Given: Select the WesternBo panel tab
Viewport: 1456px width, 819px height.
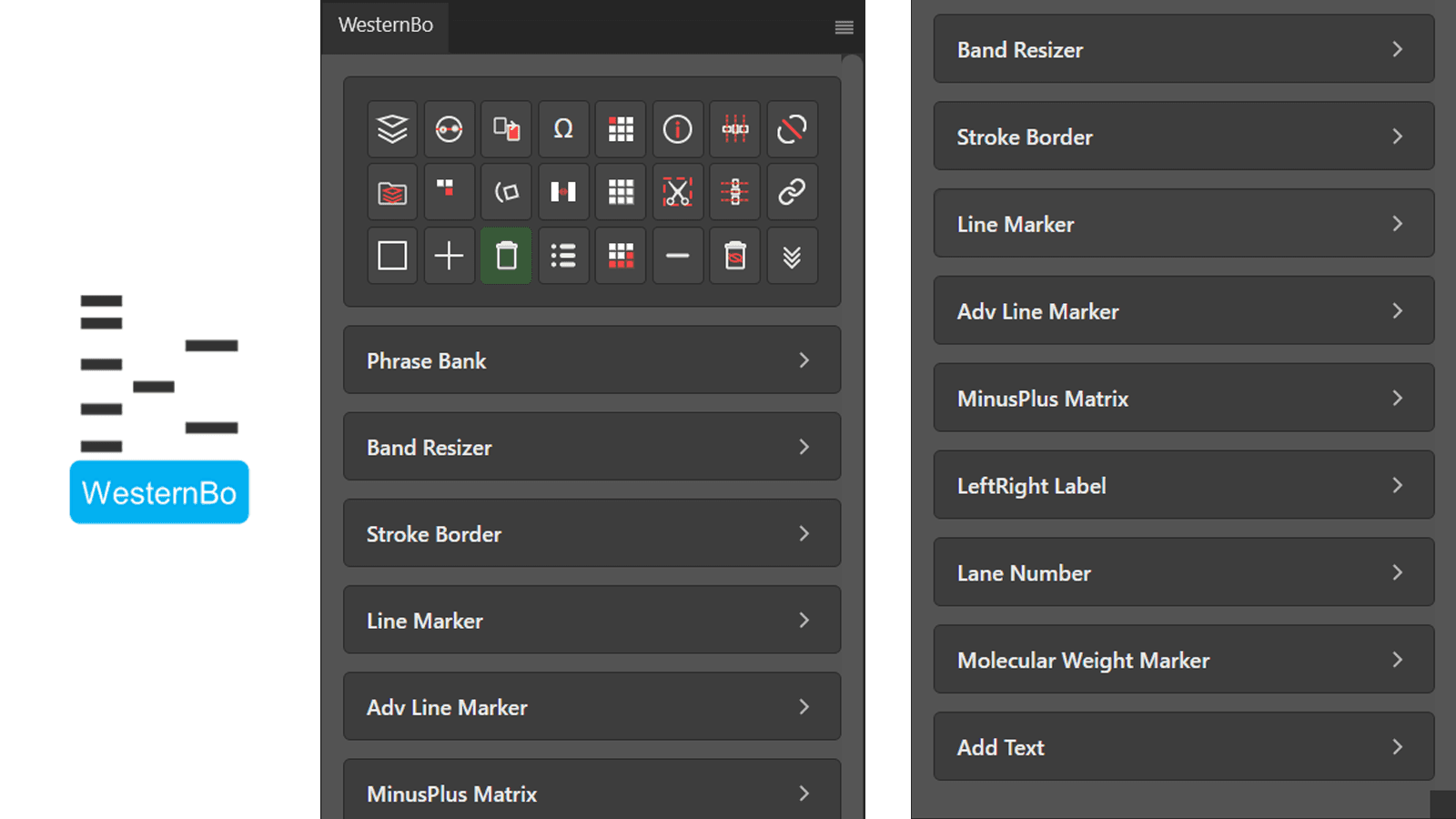Looking at the screenshot, I should click(385, 25).
